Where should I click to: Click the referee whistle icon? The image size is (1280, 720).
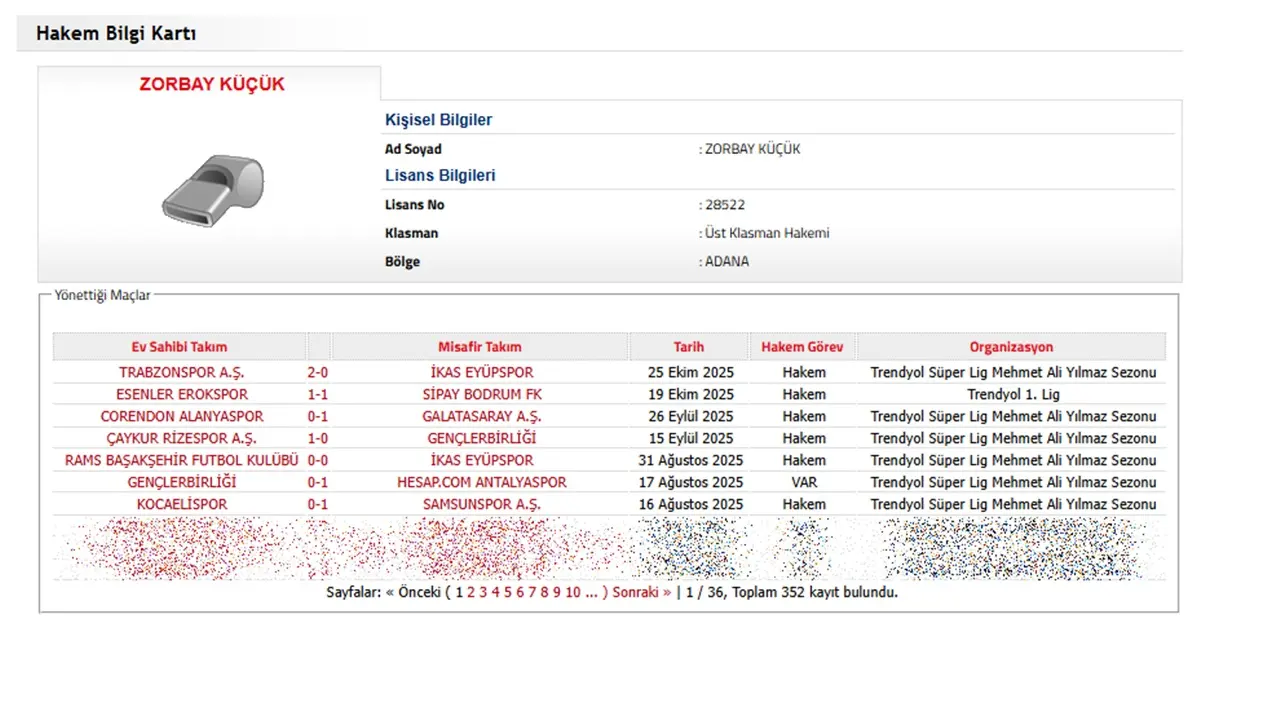tap(213, 190)
